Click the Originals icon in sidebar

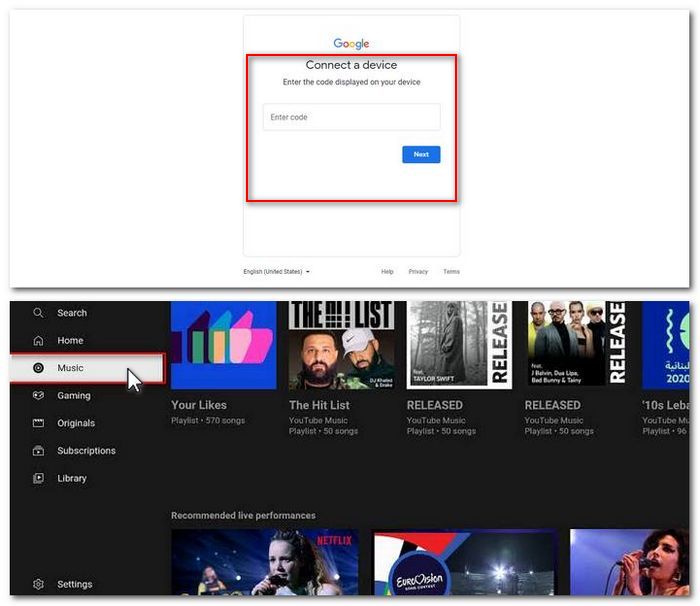pos(38,423)
